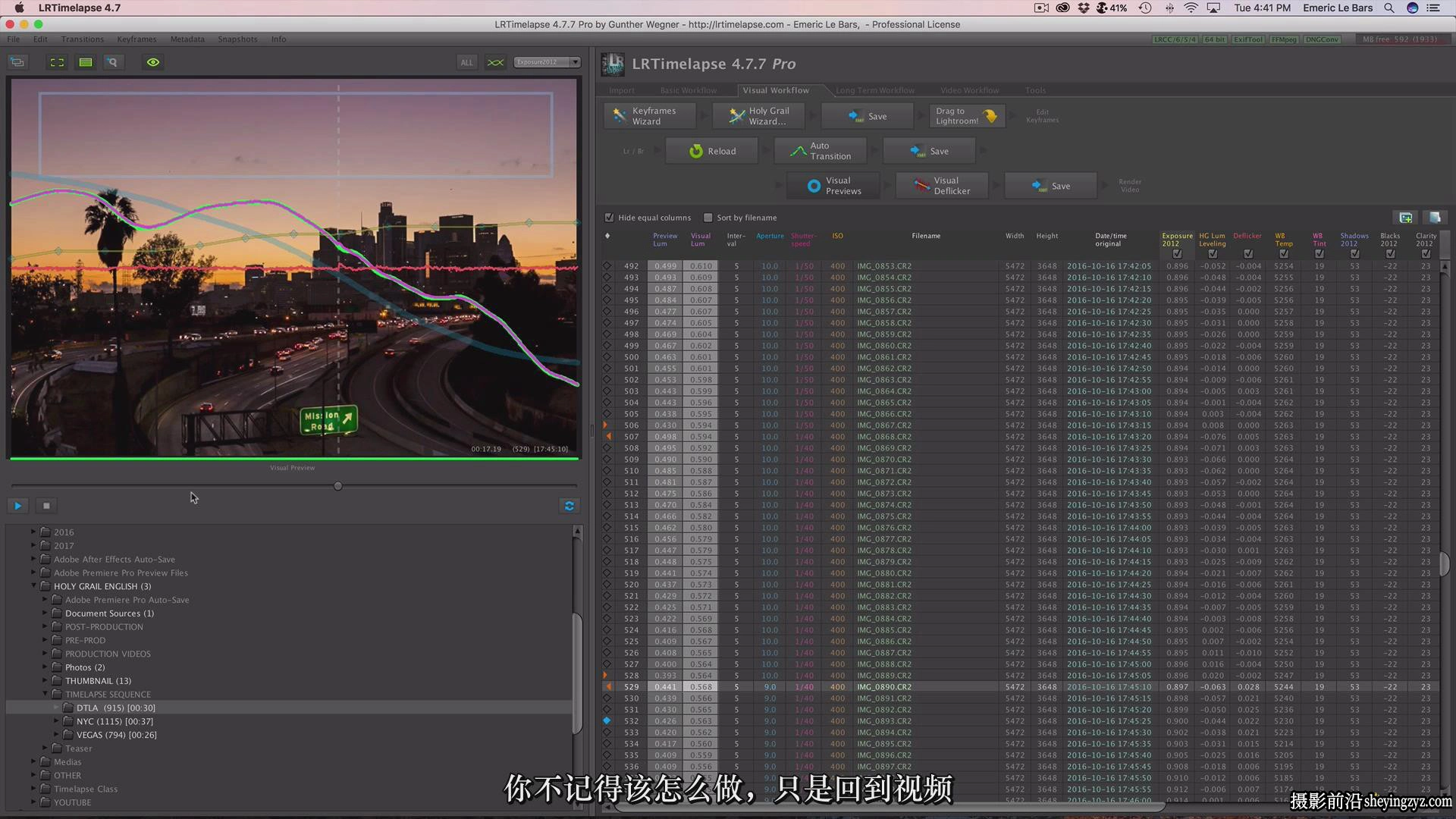Open the Dropbox menu bar icon

[x=1083, y=8]
